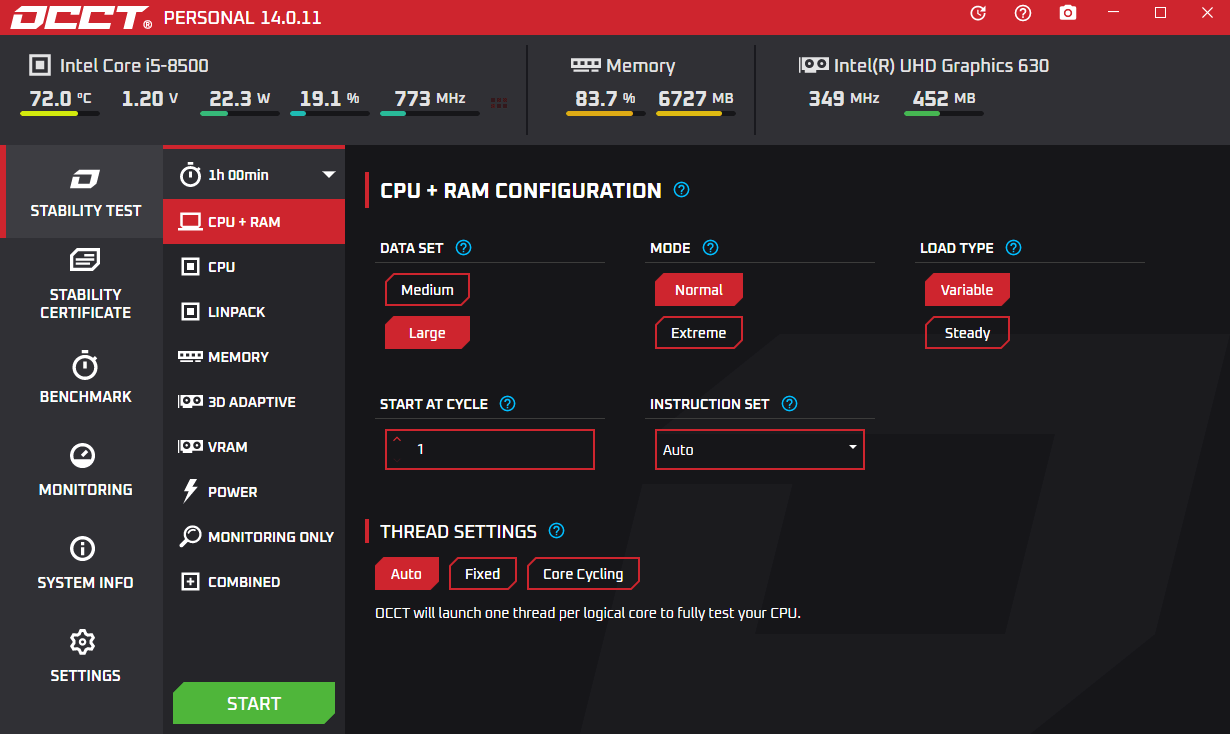The height and width of the screenshot is (734, 1230).
Task: Click the update refresh icon in title bar
Action: click(978, 13)
